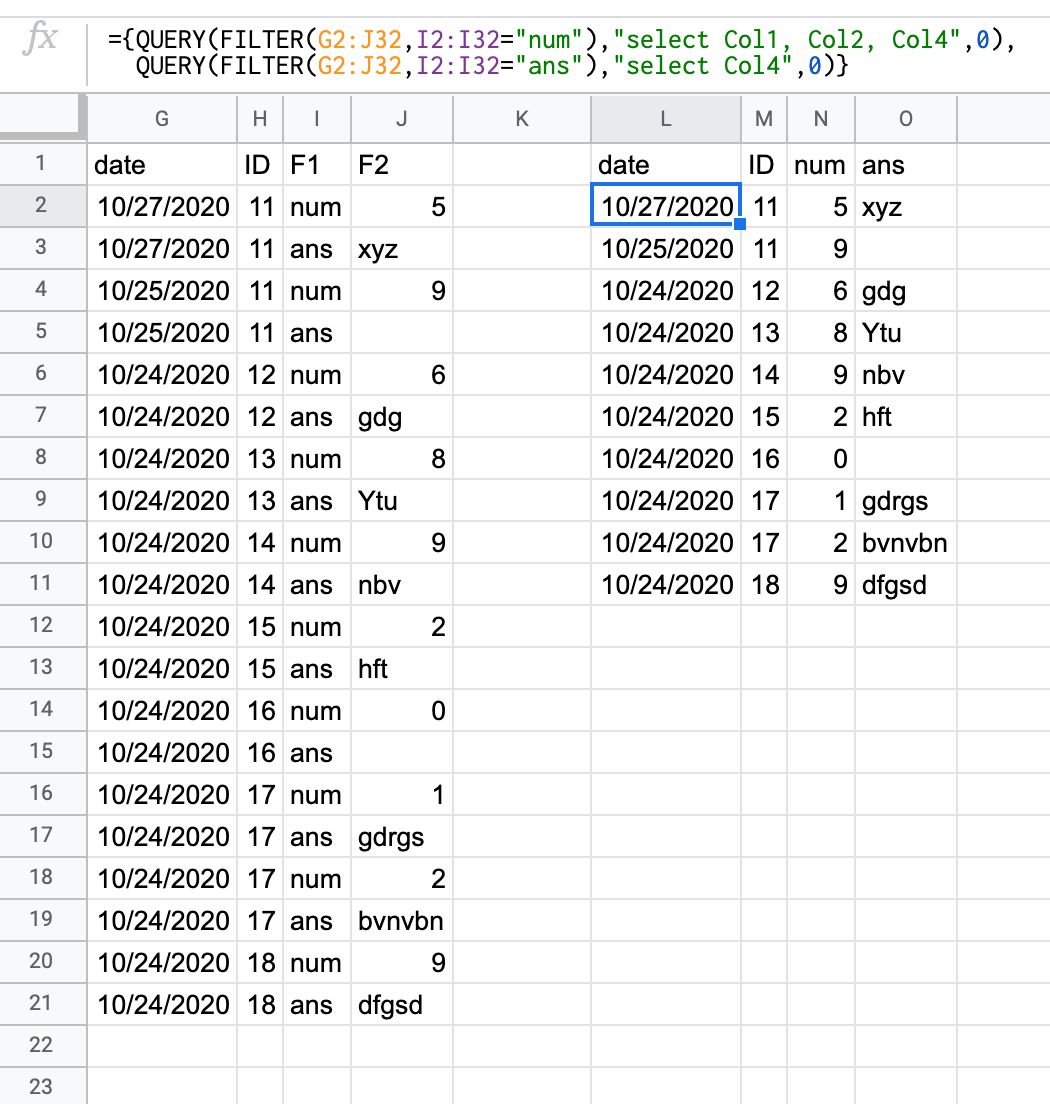Image resolution: width=1050 pixels, height=1104 pixels.
Task: Click cell M11 with ID 18
Action: click(764, 584)
